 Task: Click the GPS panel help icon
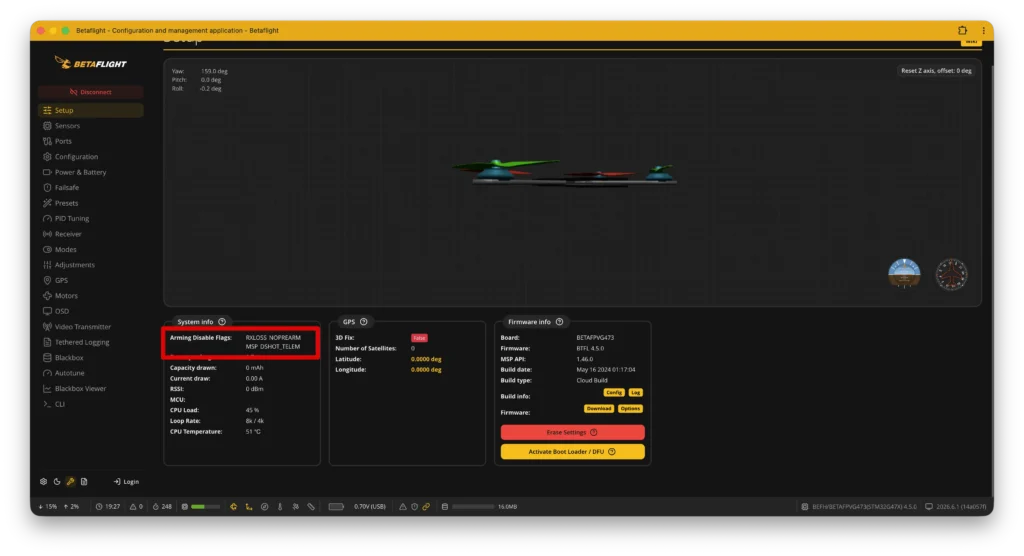(x=364, y=322)
